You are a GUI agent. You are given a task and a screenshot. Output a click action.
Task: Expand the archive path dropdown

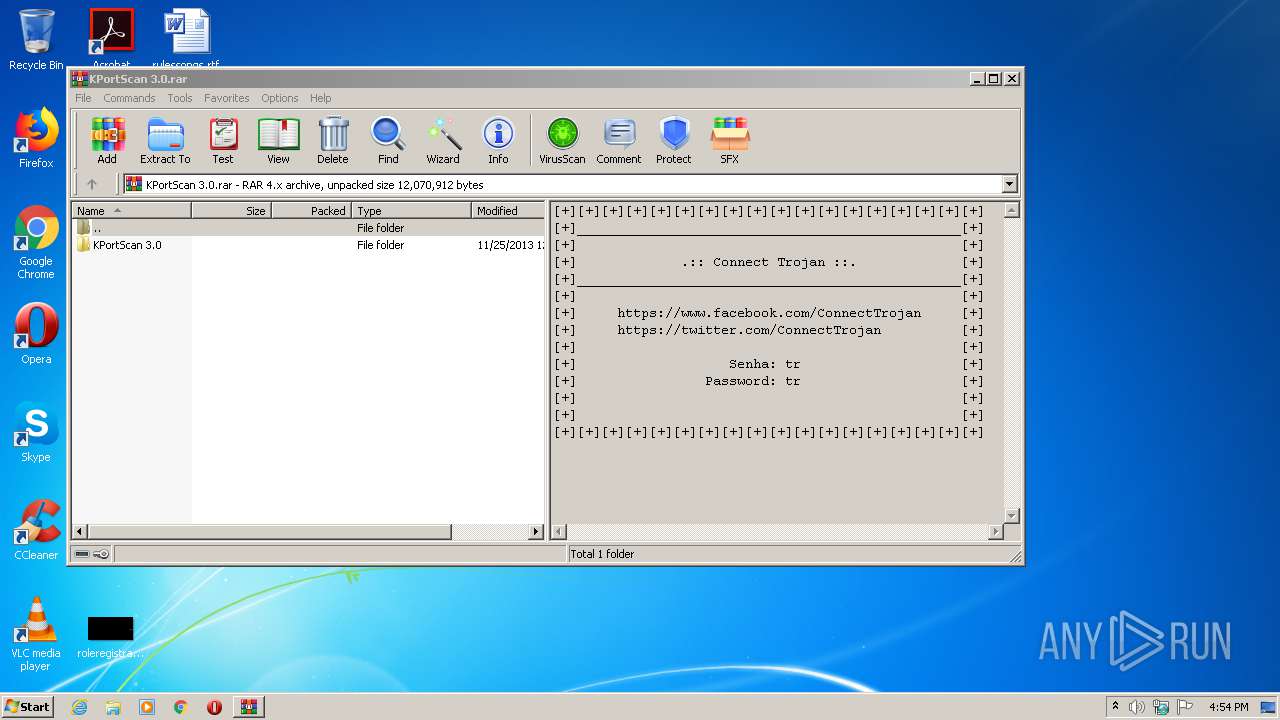click(1009, 184)
